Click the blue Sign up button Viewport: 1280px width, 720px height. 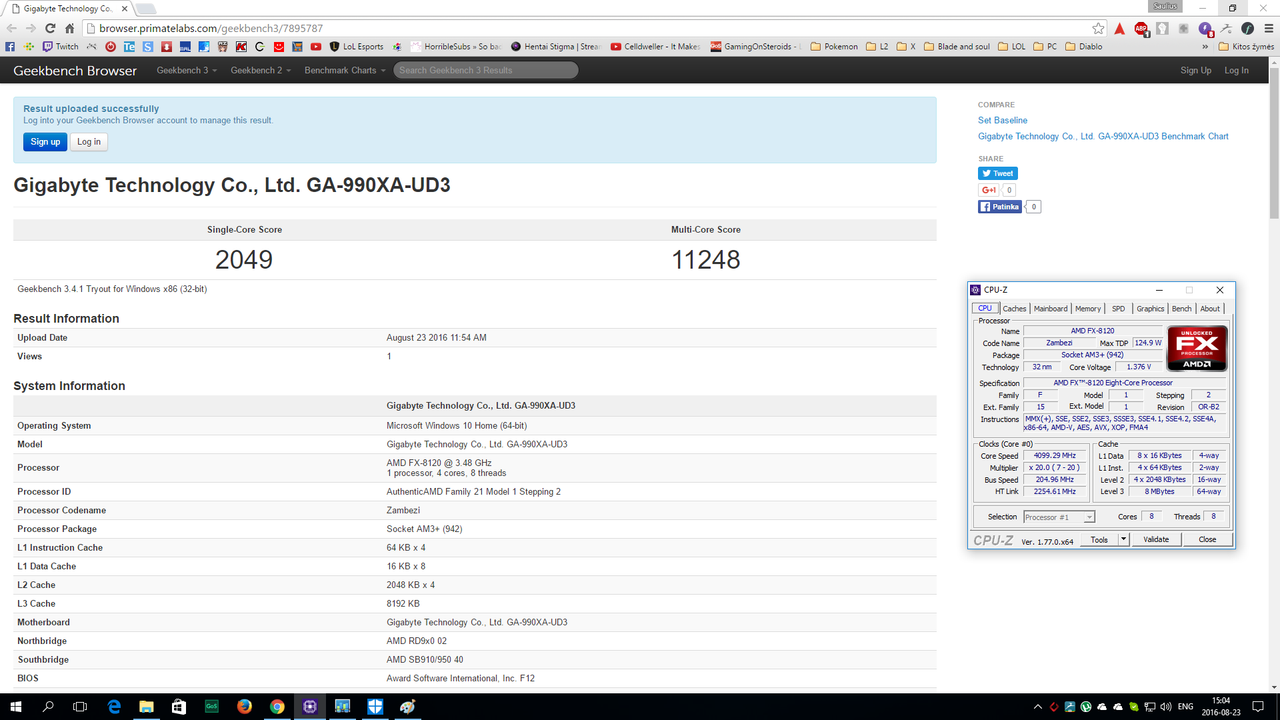45,142
